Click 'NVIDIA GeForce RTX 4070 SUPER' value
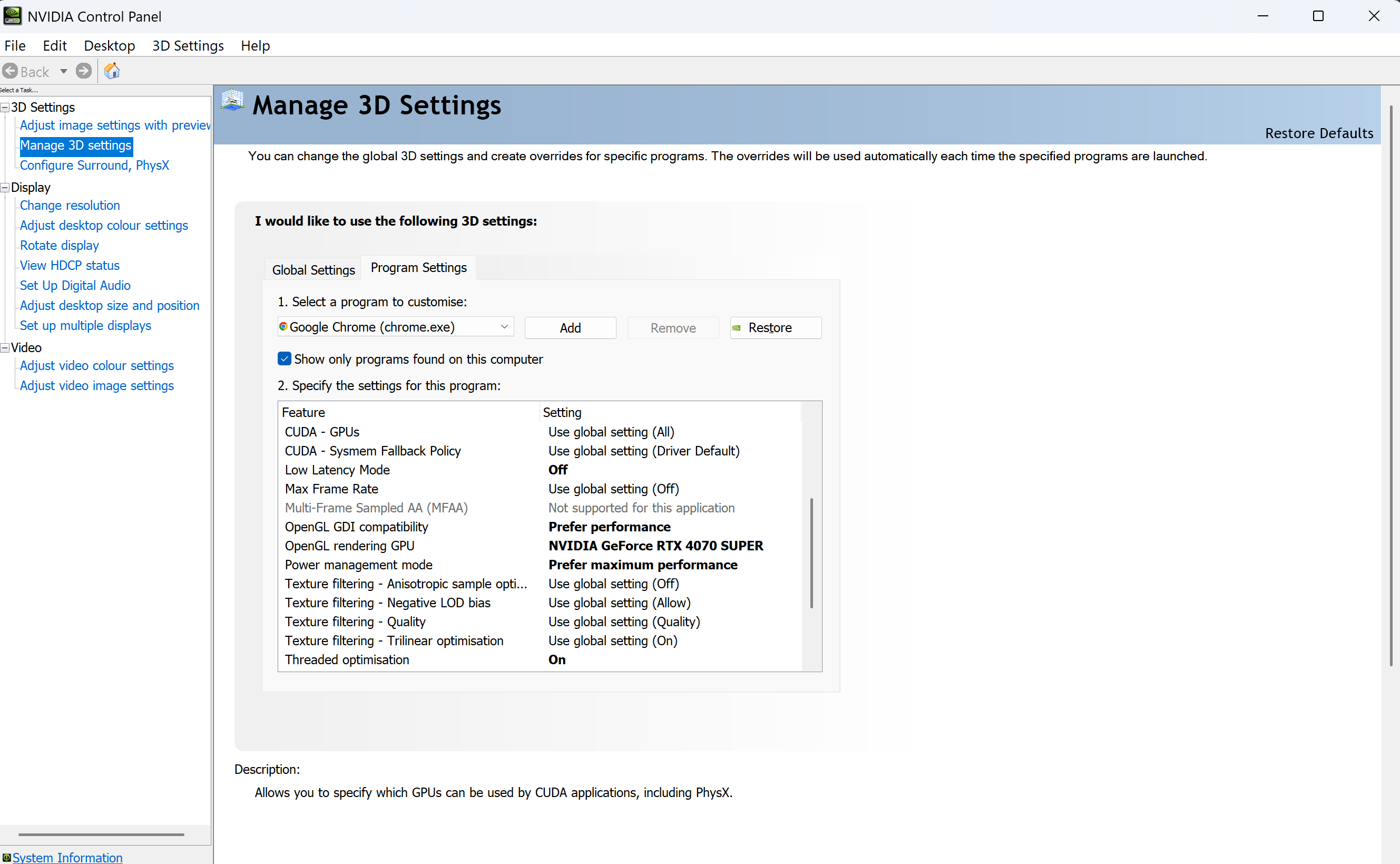This screenshot has height=864, width=1400. pyautogui.click(x=655, y=546)
